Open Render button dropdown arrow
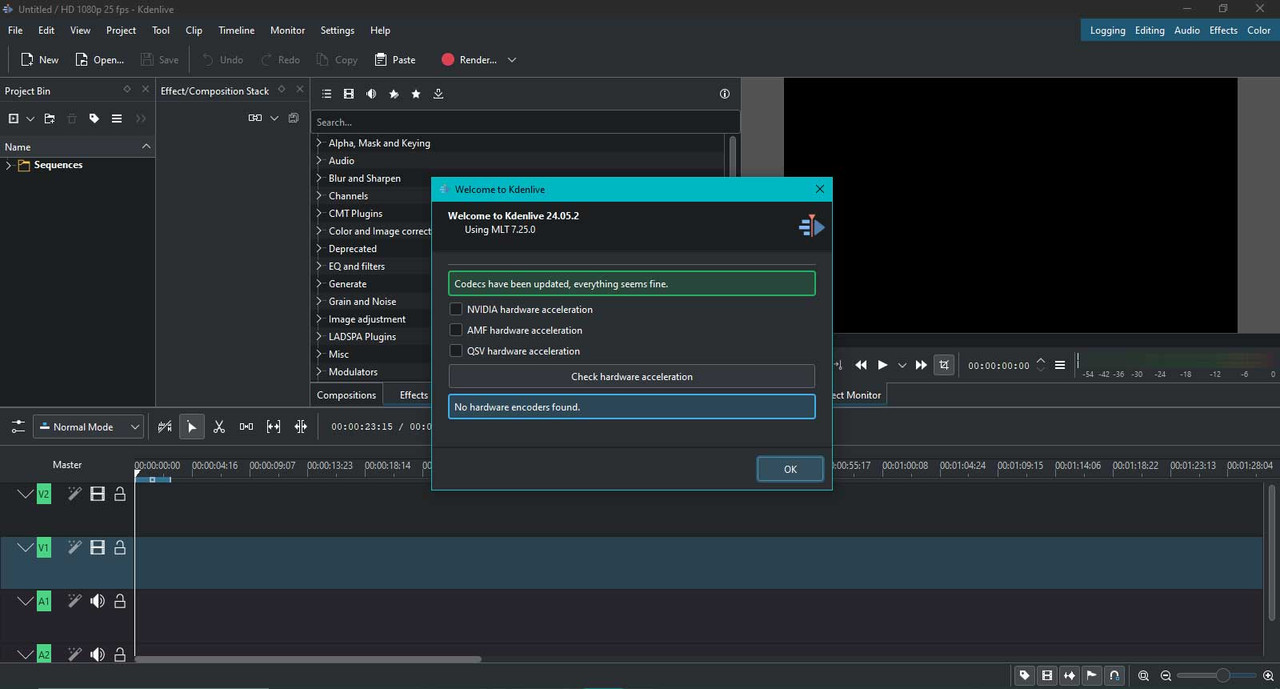 pos(512,60)
